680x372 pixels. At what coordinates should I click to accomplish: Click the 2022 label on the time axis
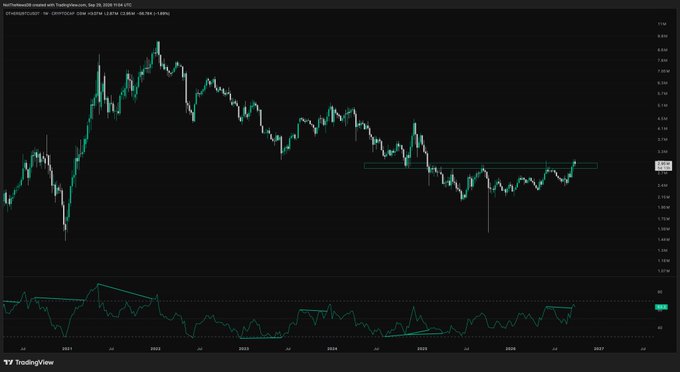(x=155, y=349)
